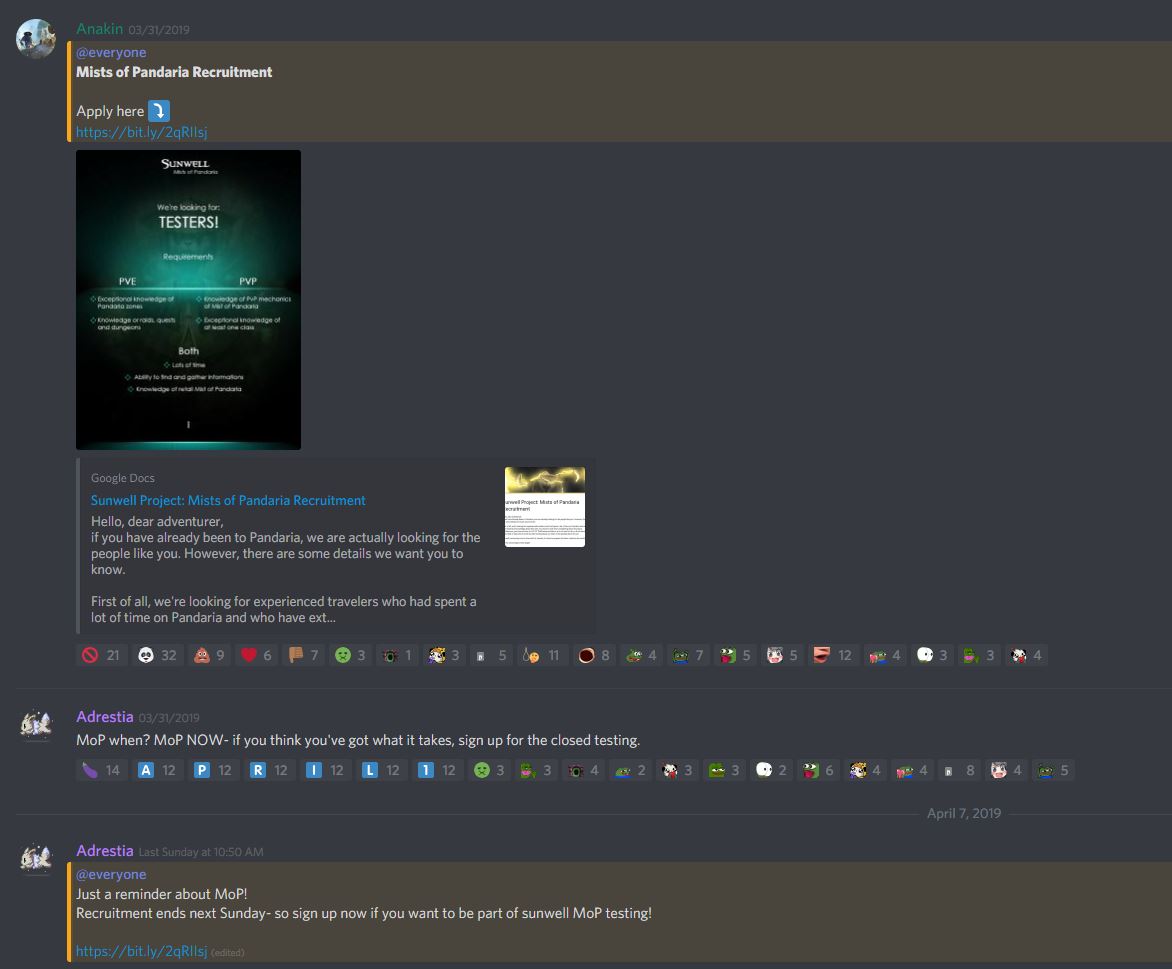Screen dimensions: 1172x969
Task: Add to the prohibited-sign reaction showing 21
Action: click(102, 655)
